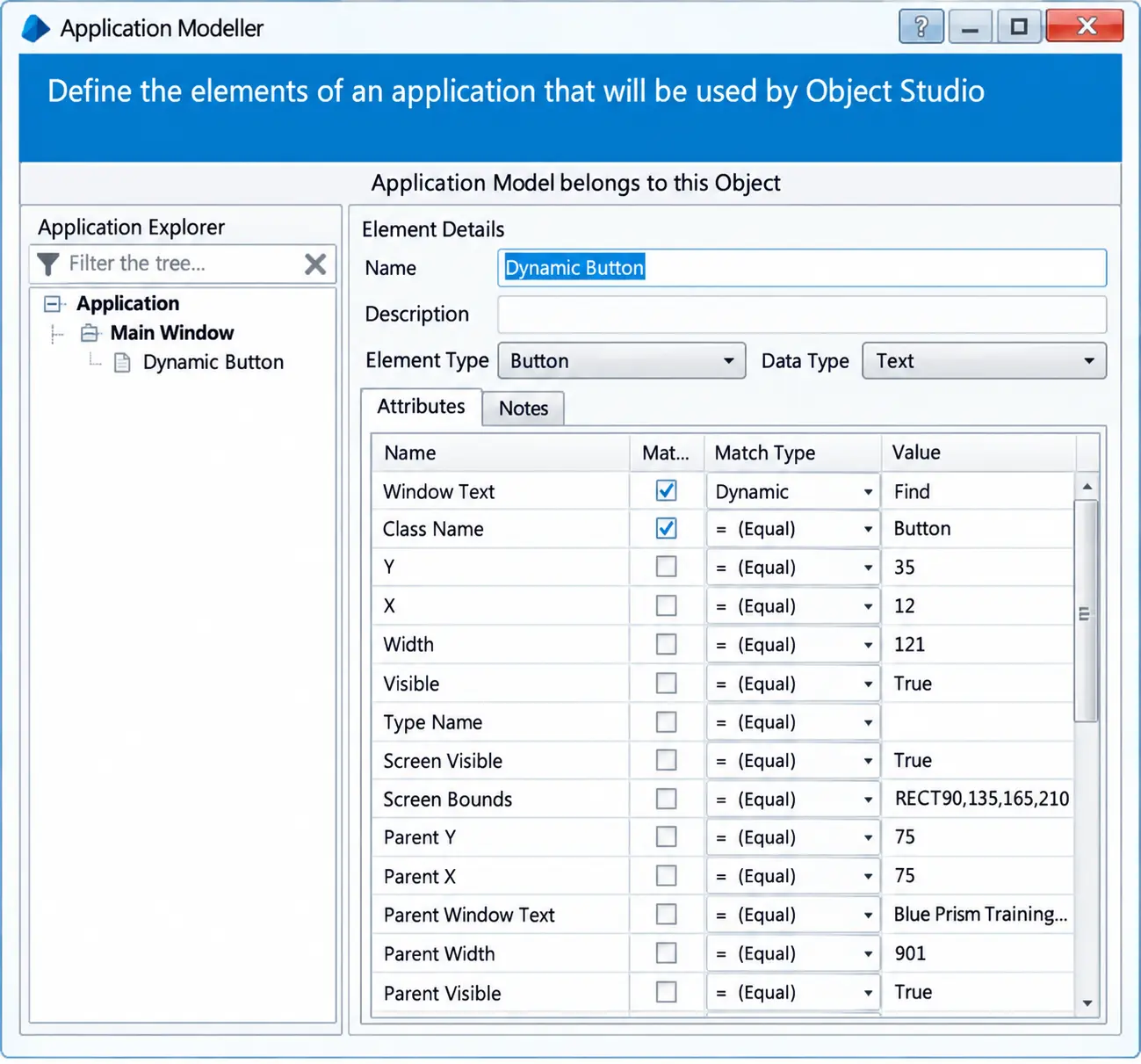Enable the Visible attribute match checkbox
Screen dimensions: 1141x1064
tap(667, 683)
